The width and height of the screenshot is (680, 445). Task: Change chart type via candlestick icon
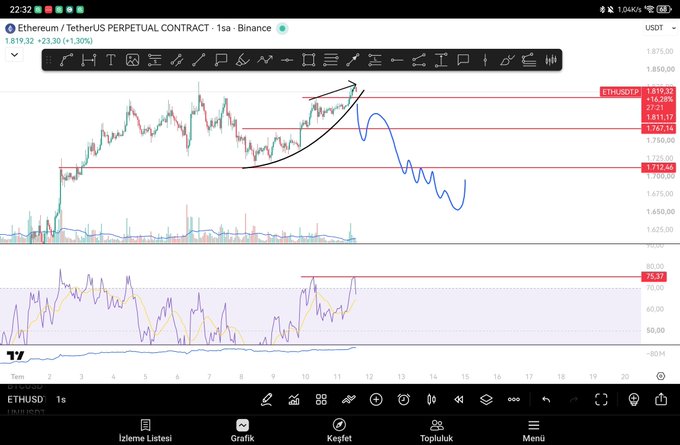[432, 399]
